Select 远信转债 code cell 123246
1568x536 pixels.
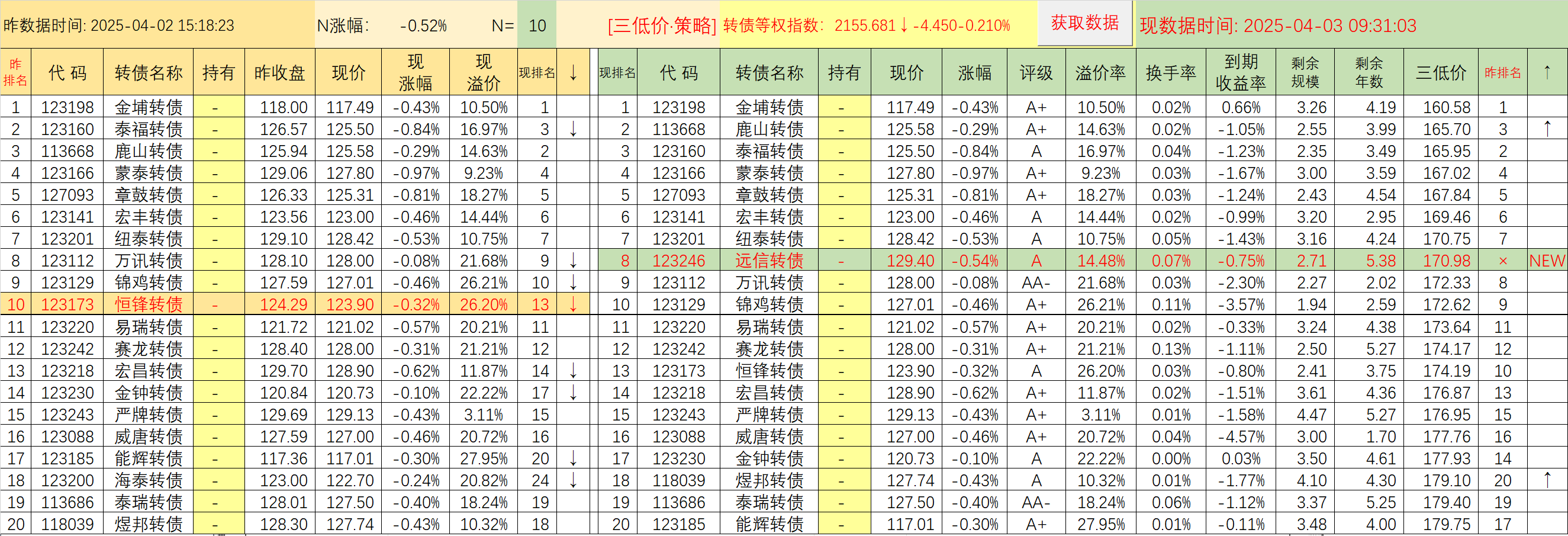(678, 261)
